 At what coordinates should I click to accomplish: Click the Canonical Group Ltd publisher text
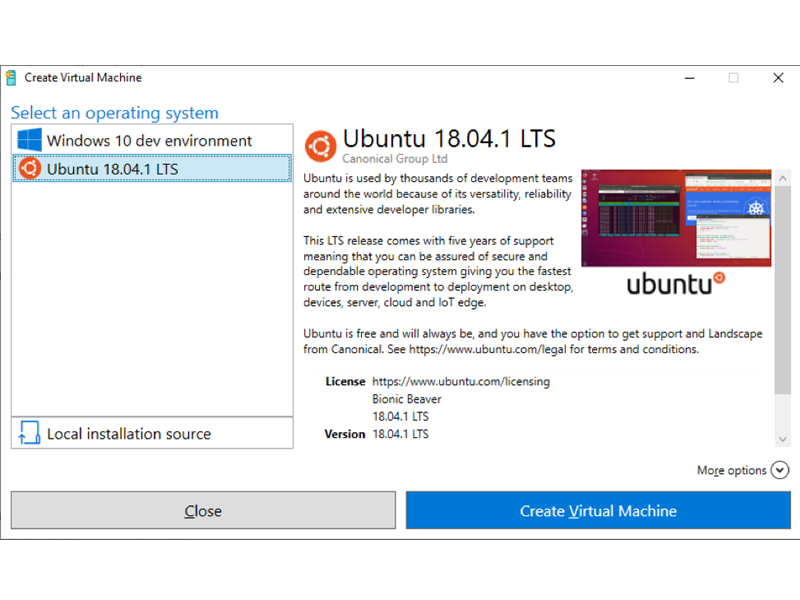[x=395, y=159]
